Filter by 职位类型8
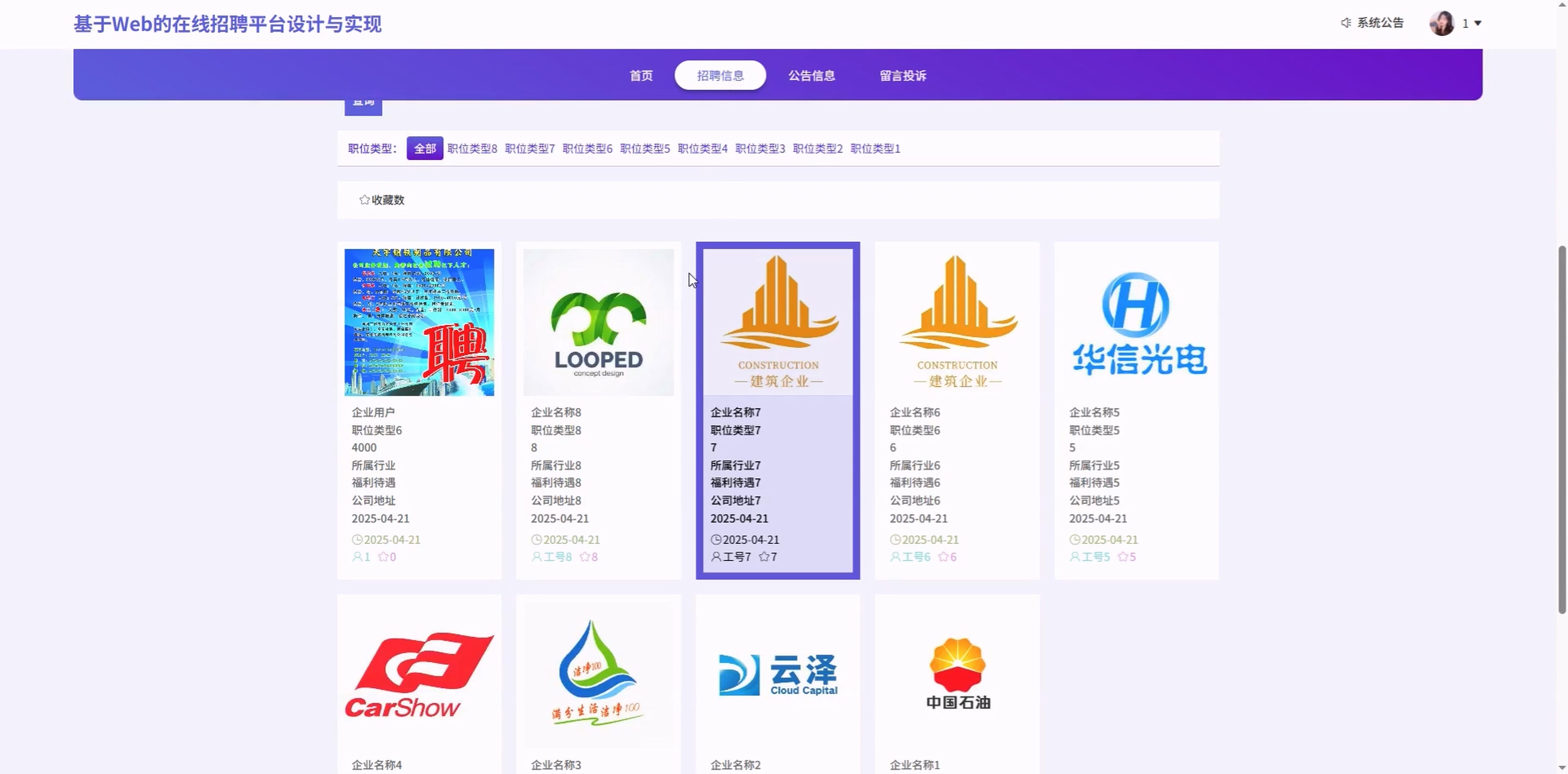This screenshot has width=1568, height=774. (x=472, y=149)
